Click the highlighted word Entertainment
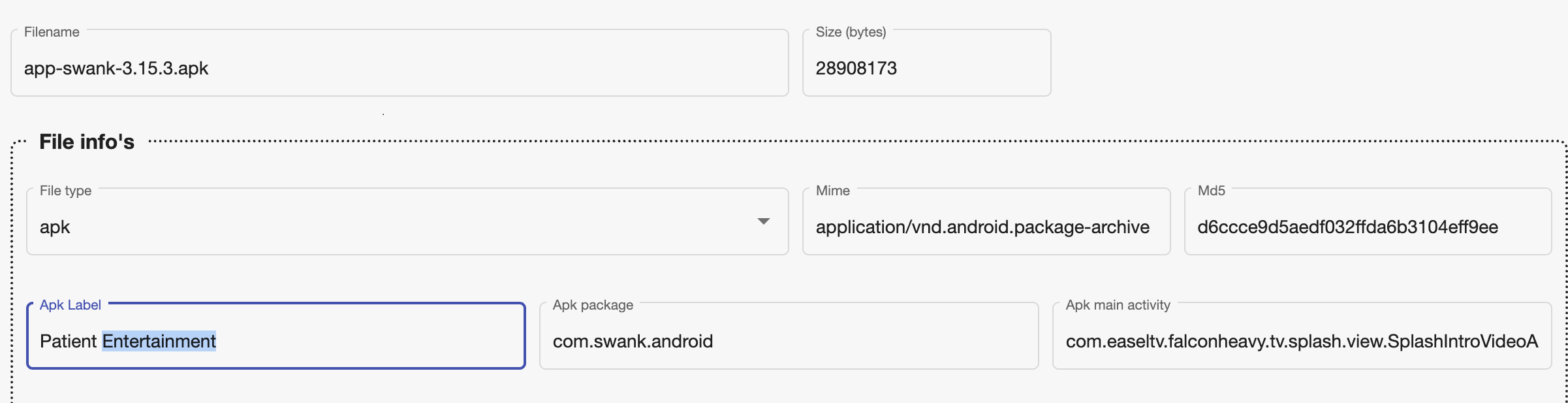The width and height of the screenshot is (1568, 403). coord(159,342)
